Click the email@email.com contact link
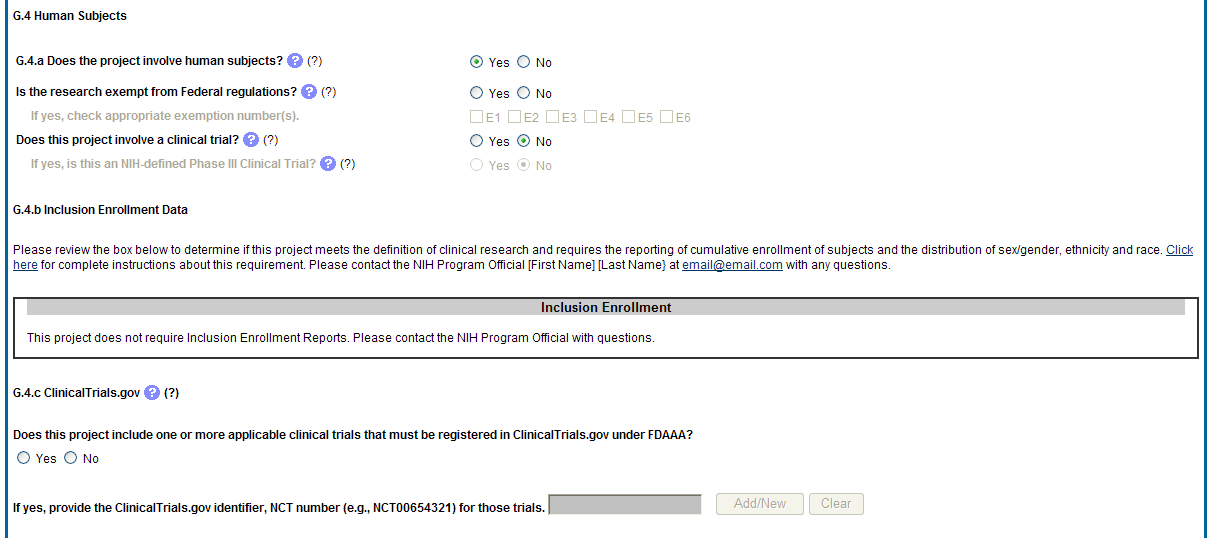Viewport: 1215px width, 538px height. click(732, 266)
